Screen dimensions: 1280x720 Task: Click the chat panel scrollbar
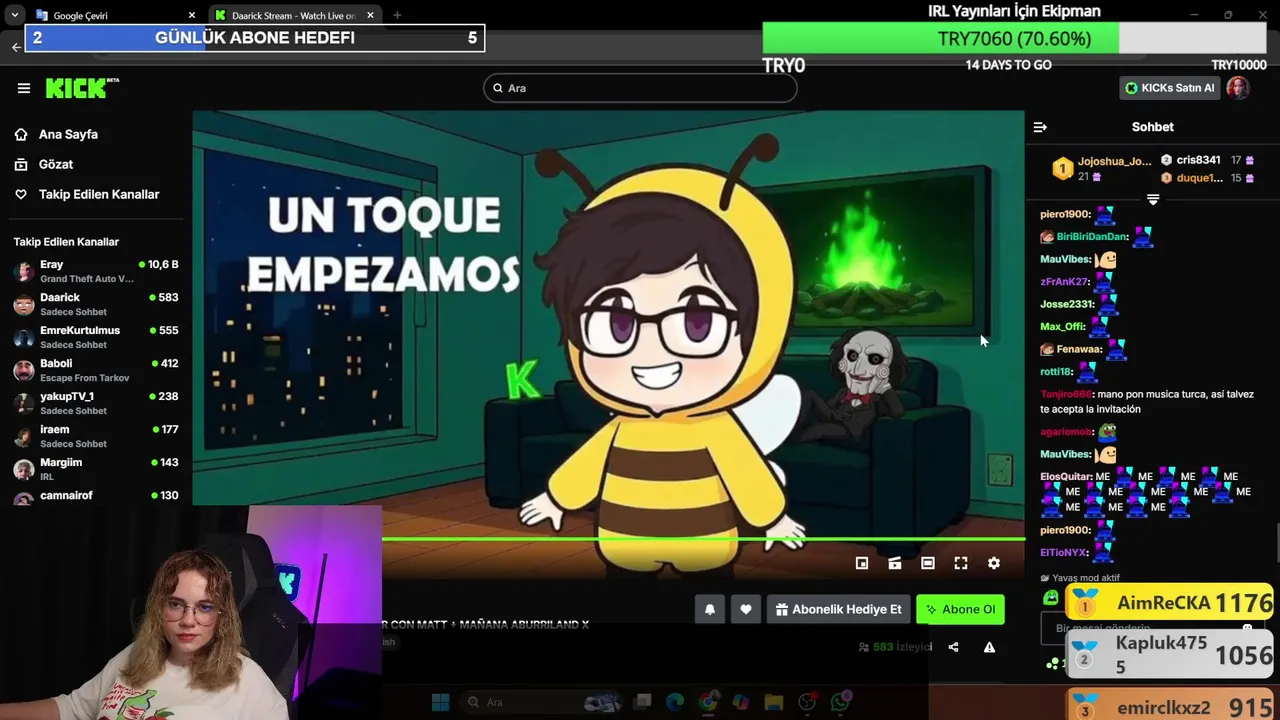tap(1276, 543)
